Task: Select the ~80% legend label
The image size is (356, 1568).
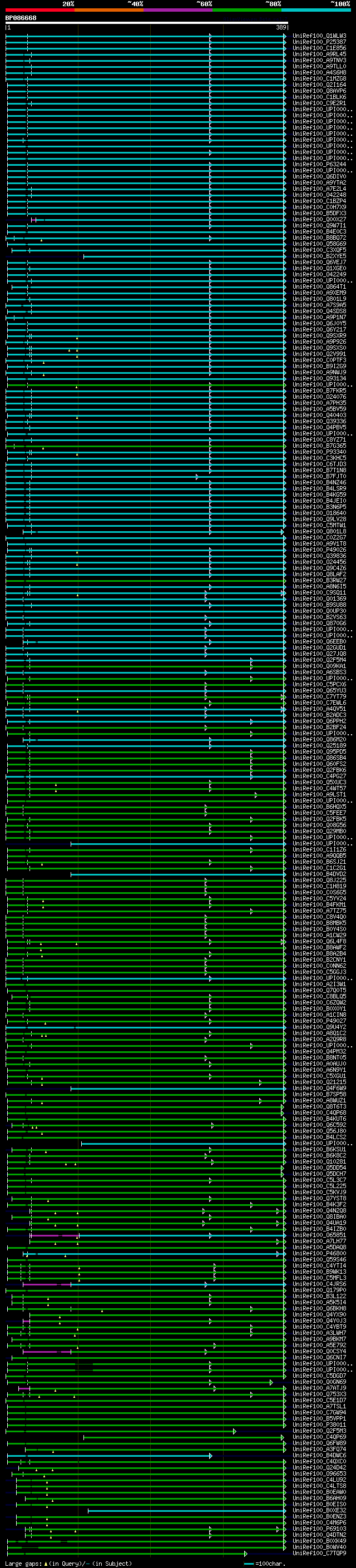Action: [x=273, y=4]
